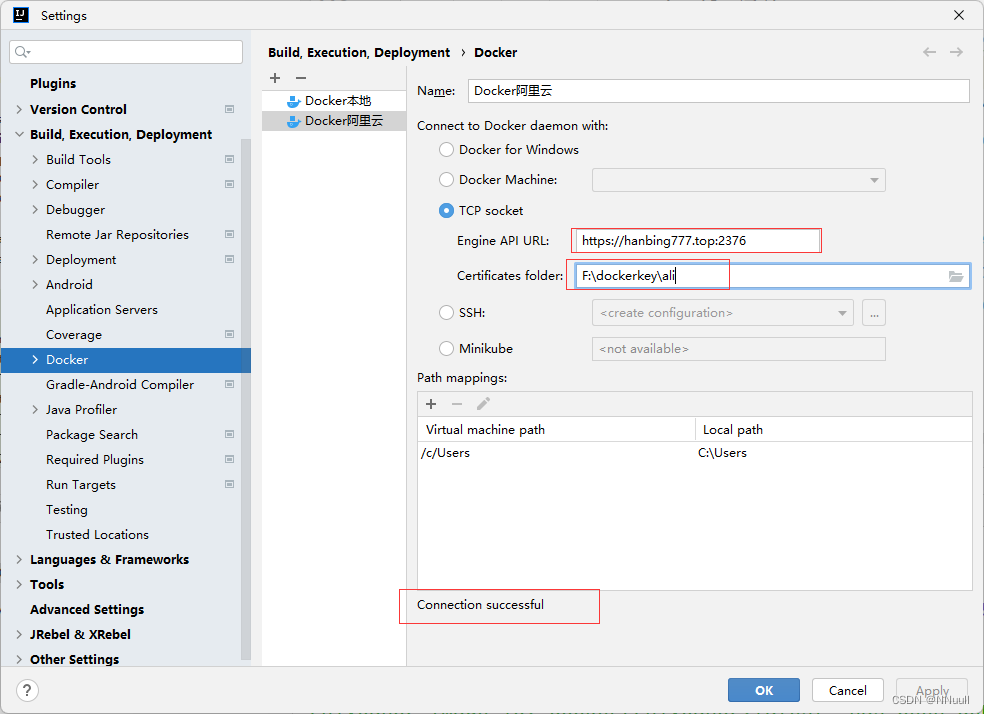Browse for the certificates folder
Screen dimensions: 984x714
[x=956, y=276]
